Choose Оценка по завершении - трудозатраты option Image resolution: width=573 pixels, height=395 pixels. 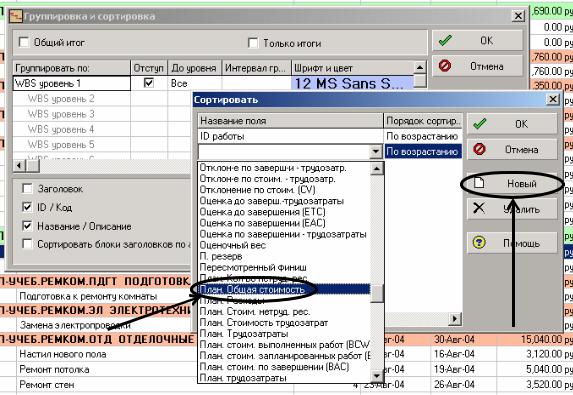click(x=283, y=234)
